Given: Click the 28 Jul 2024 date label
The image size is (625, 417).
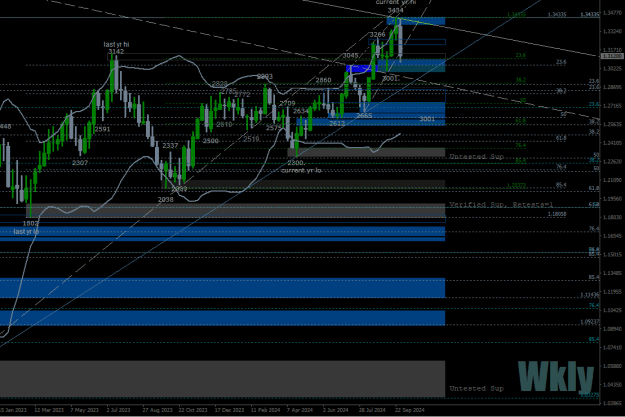Looking at the screenshot, I should tap(372, 410).
